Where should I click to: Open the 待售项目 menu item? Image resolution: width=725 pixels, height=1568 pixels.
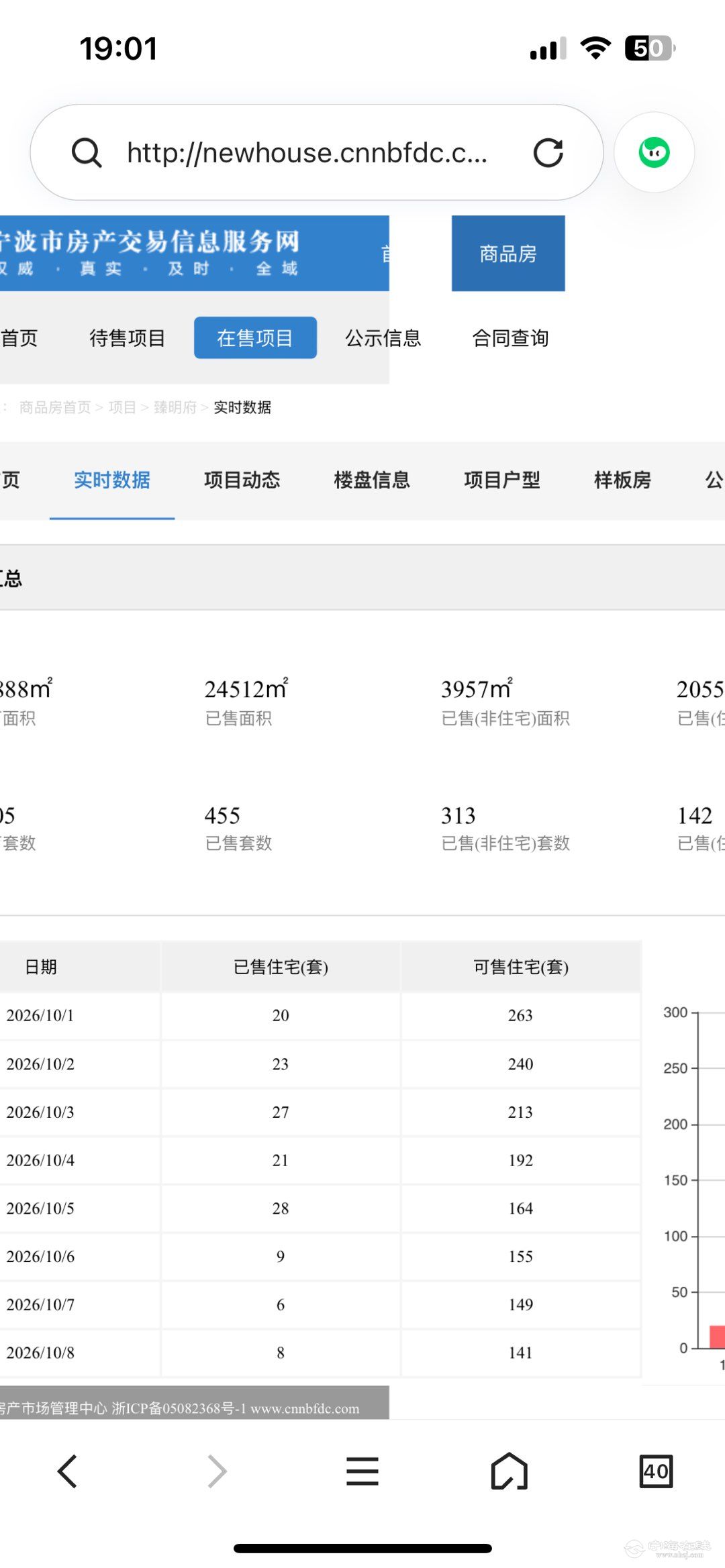tap(127, 337)
